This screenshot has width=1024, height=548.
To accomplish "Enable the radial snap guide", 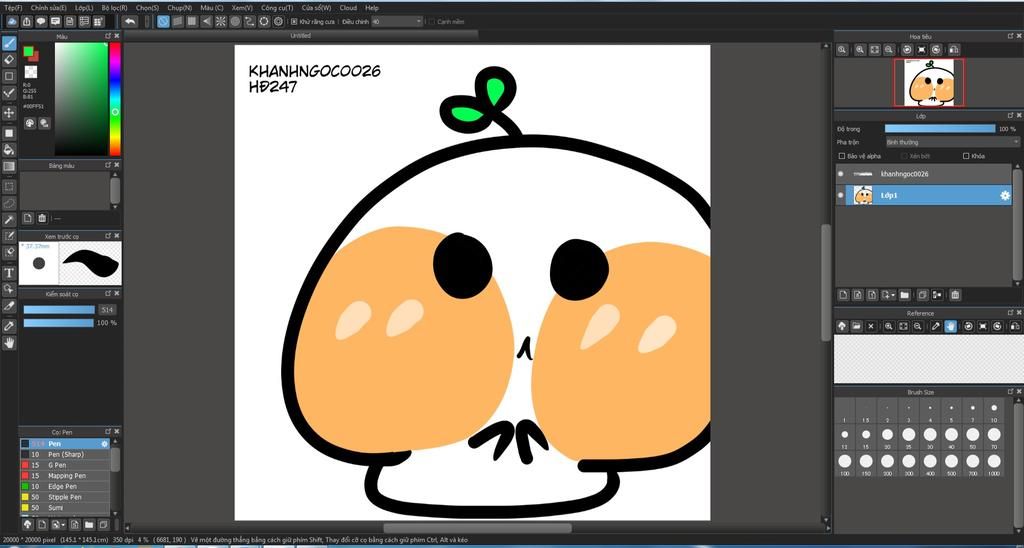I will pyautogui.click(x=221, y=22).
